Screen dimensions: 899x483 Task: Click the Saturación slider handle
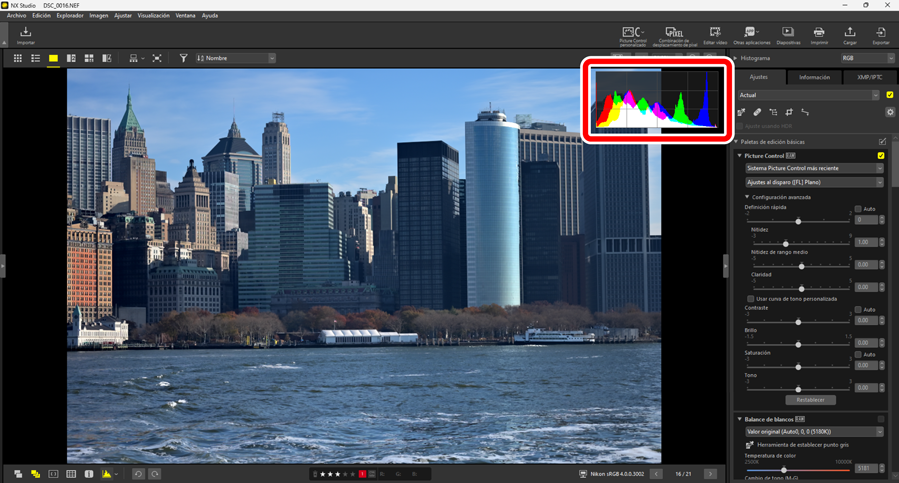[x=798, y=367]
